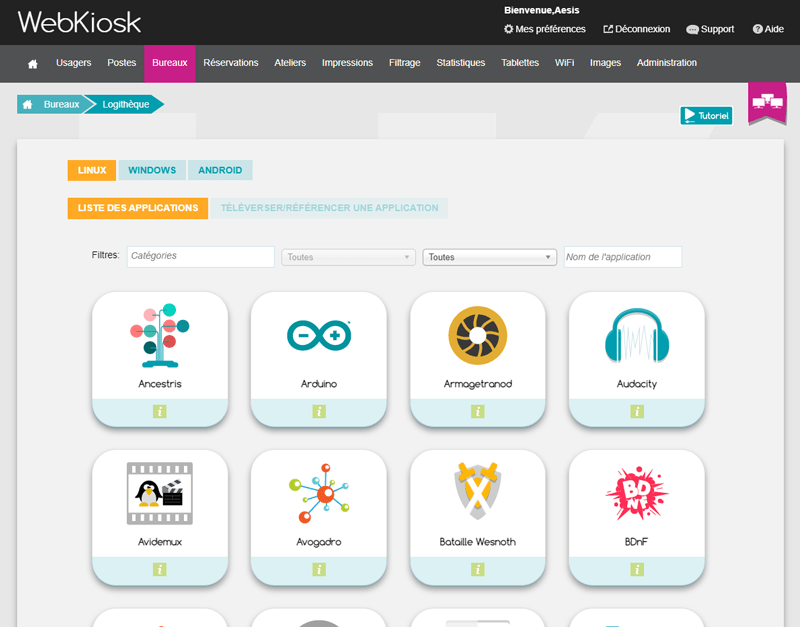The width and height of the screenshot is (800, 627).
Task: Open the Aide help link
Action: pos(768,29)
